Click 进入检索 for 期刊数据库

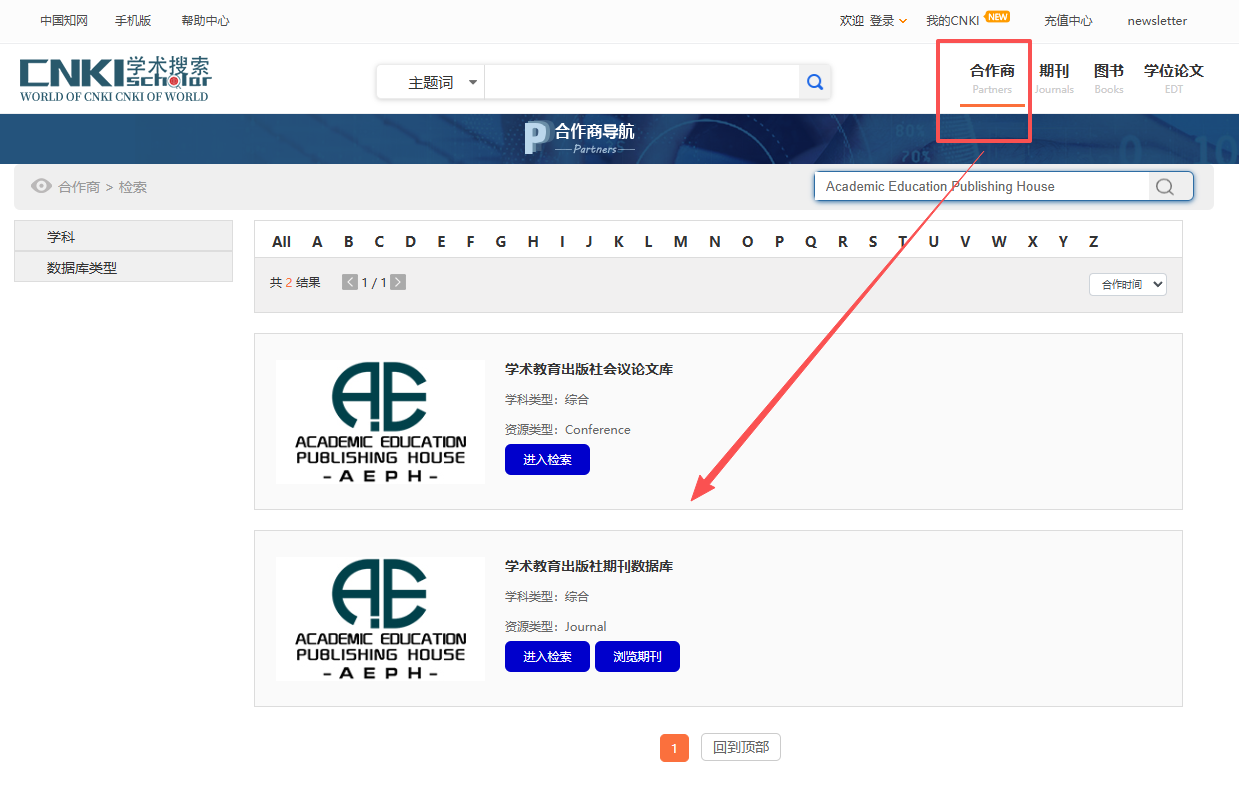click(547, 657)
